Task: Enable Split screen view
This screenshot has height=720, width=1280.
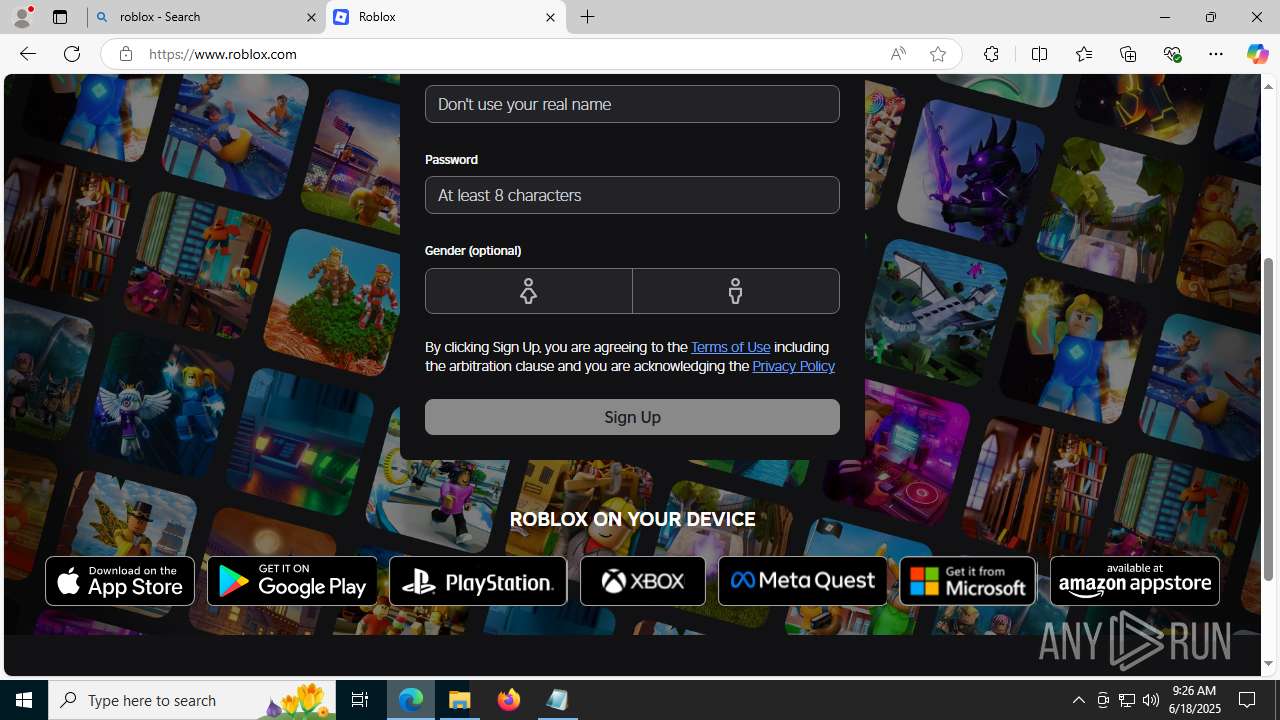Action: (1039, 54)
